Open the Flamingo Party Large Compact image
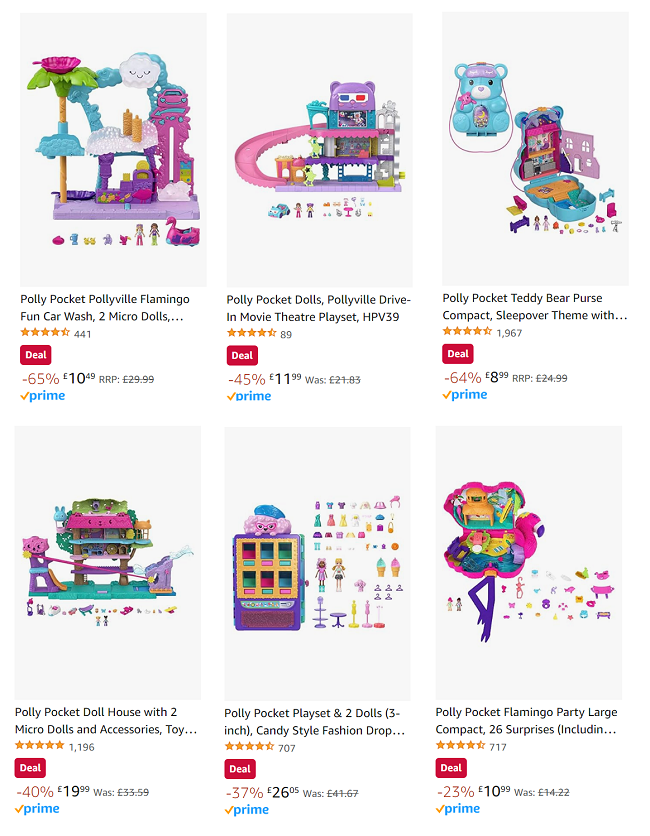The width and height of the screenshot is (650, 836). (528, 562)
